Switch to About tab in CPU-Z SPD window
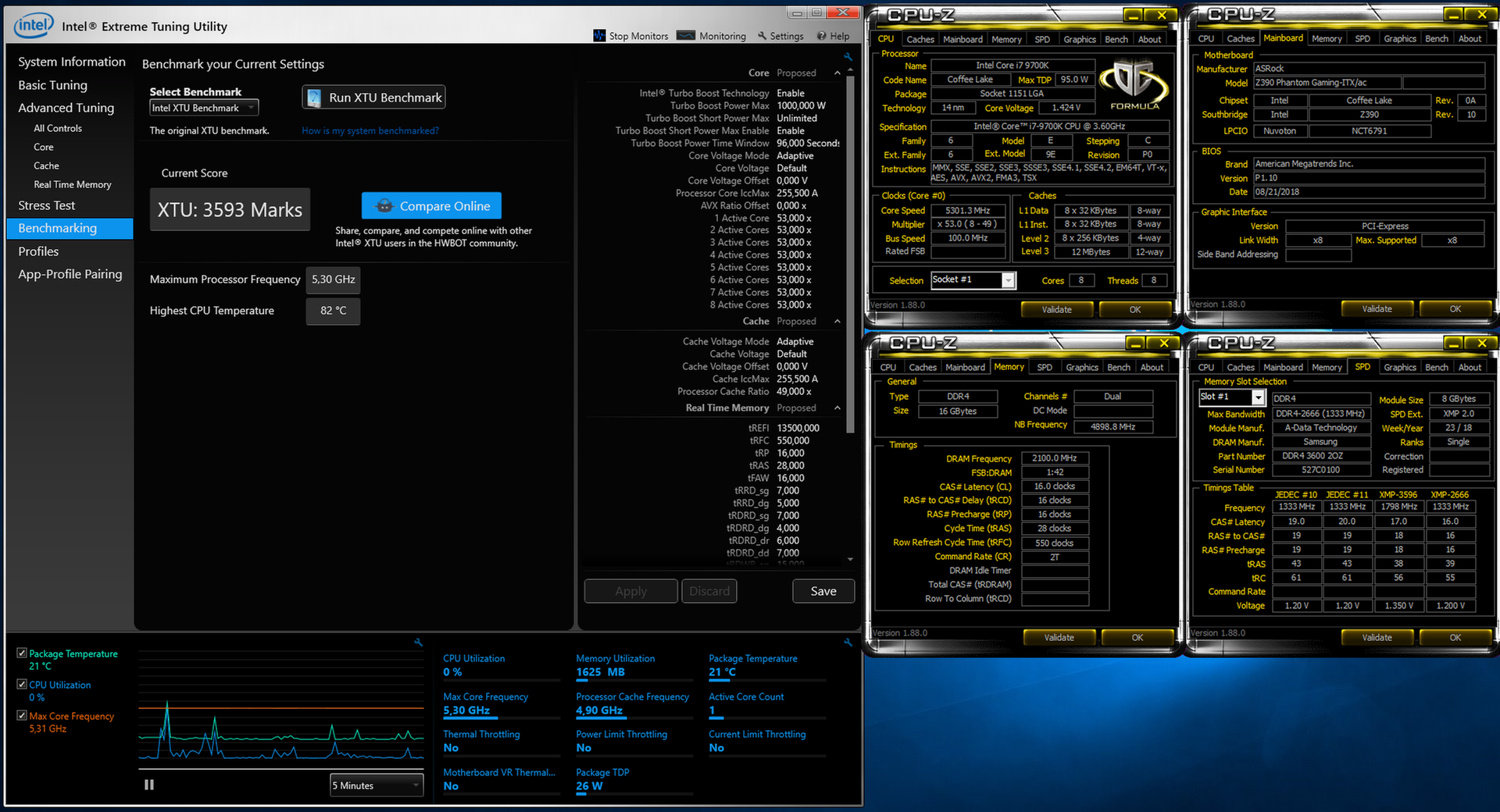This screenshot has height=812, width=1500. pyautogui.click(x=1469, y=367)
